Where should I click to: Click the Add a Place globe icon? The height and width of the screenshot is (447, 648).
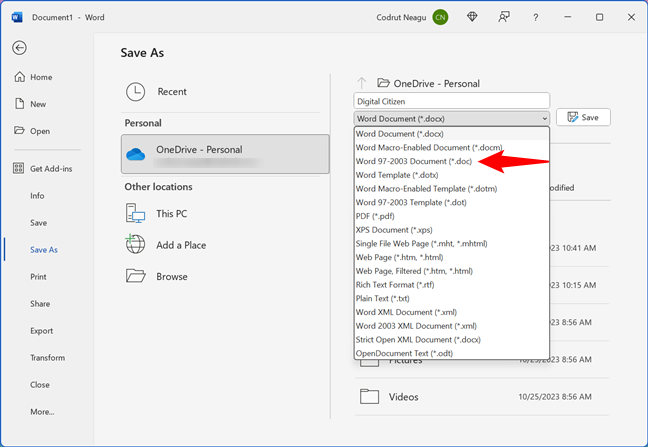(136, 245)
